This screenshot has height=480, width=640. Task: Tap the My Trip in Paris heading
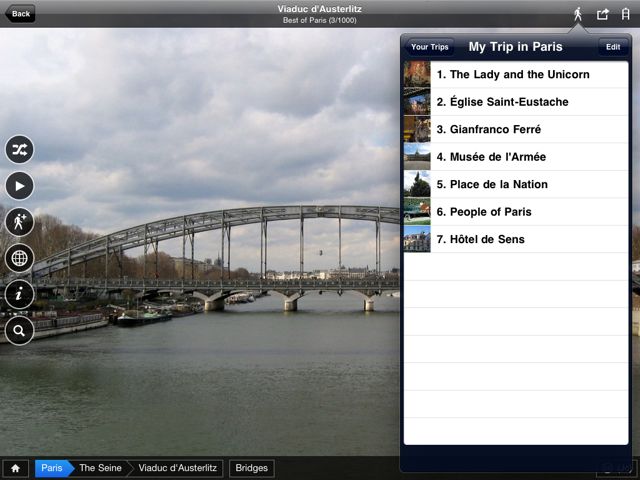[x=516, y=47]
